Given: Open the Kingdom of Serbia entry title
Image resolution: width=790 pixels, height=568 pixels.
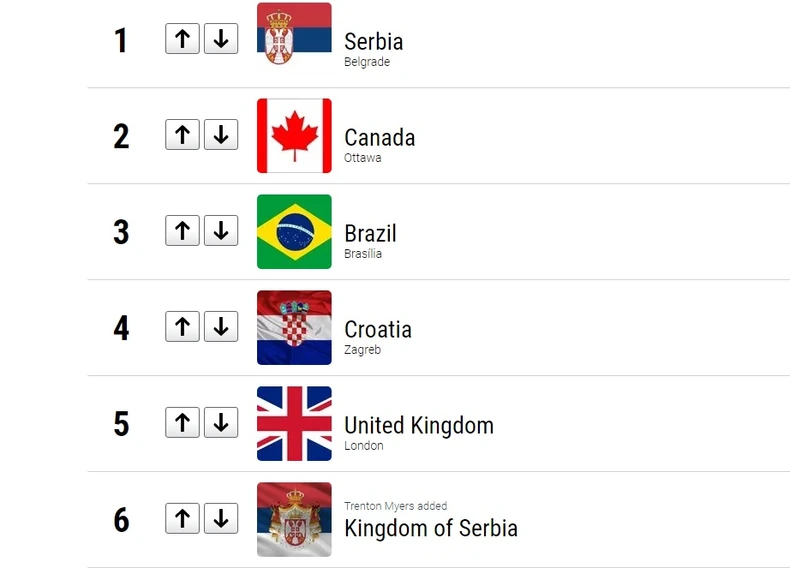Looking at the screenshot, I should 430,527.
